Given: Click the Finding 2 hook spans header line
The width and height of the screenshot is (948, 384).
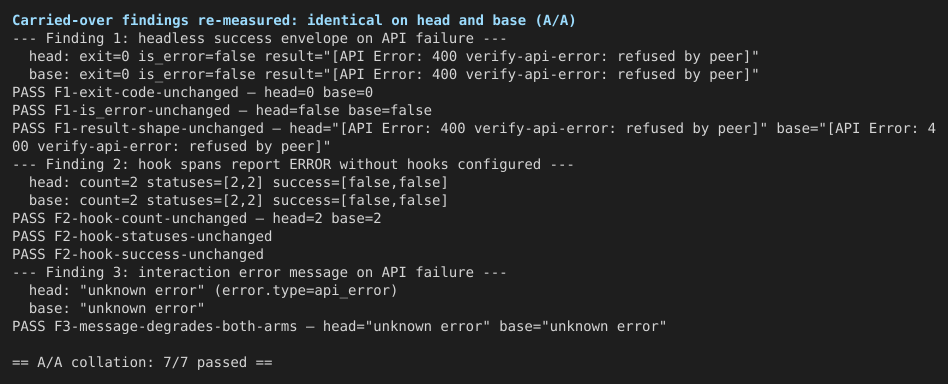Looking at the screenshot, I should coord(293,164).
